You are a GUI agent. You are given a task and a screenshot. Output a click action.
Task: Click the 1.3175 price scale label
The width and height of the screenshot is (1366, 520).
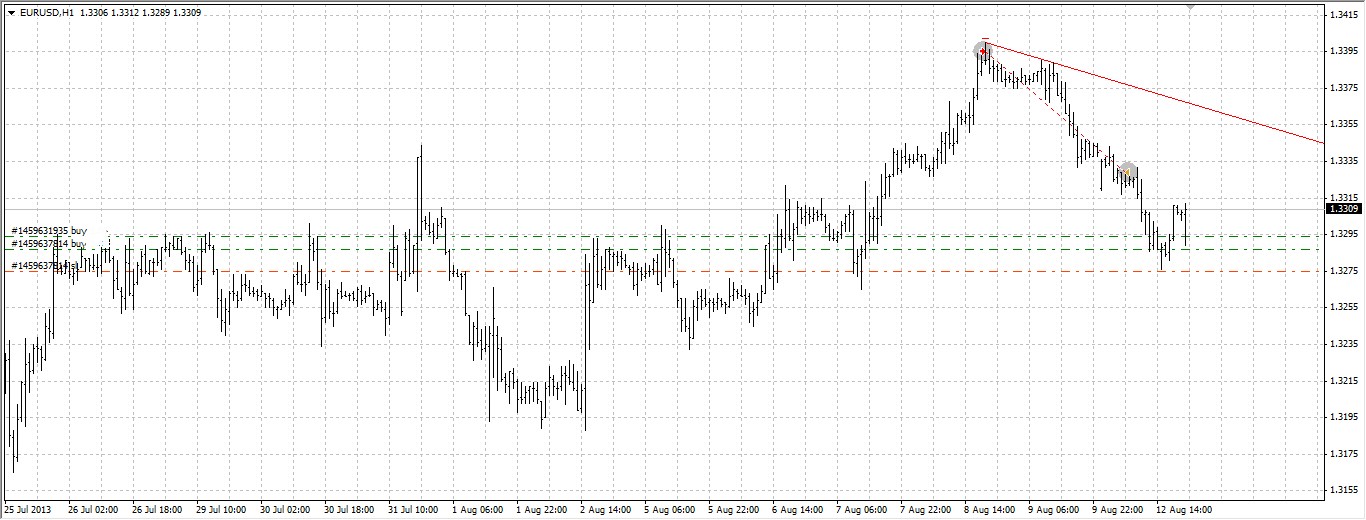coord(1343,454)
